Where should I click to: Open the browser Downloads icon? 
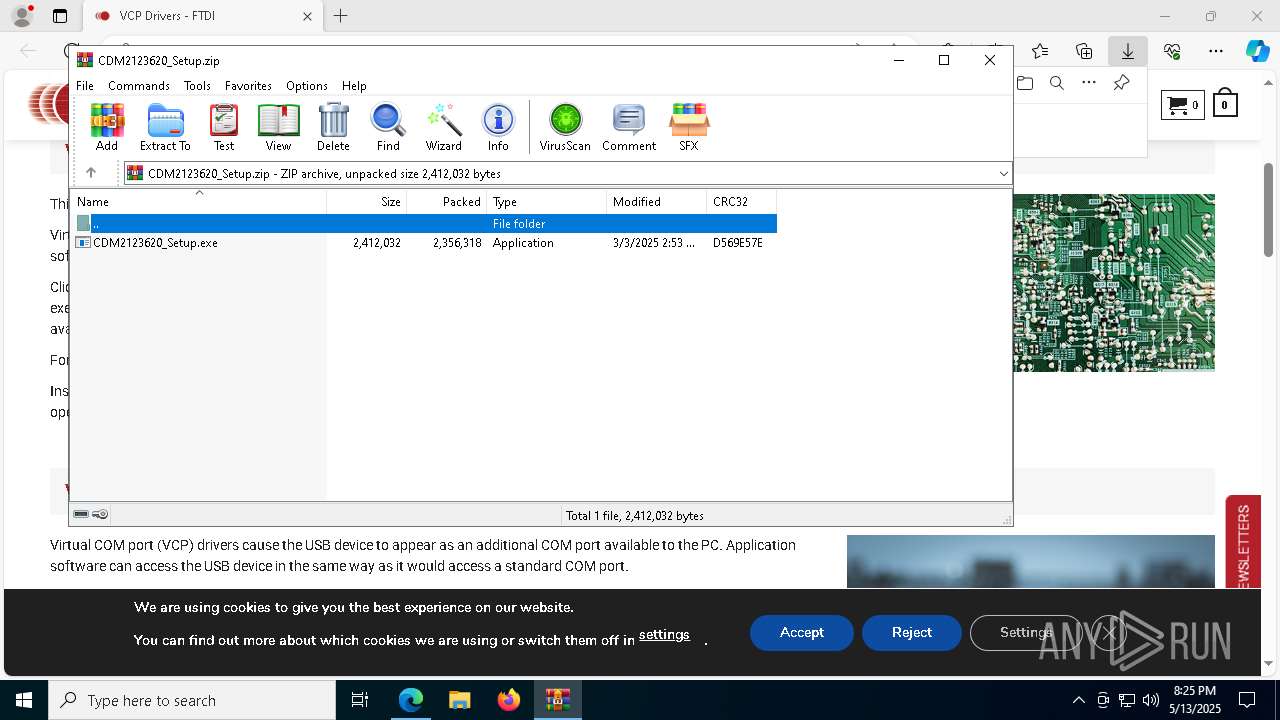tap(1128, 51)
